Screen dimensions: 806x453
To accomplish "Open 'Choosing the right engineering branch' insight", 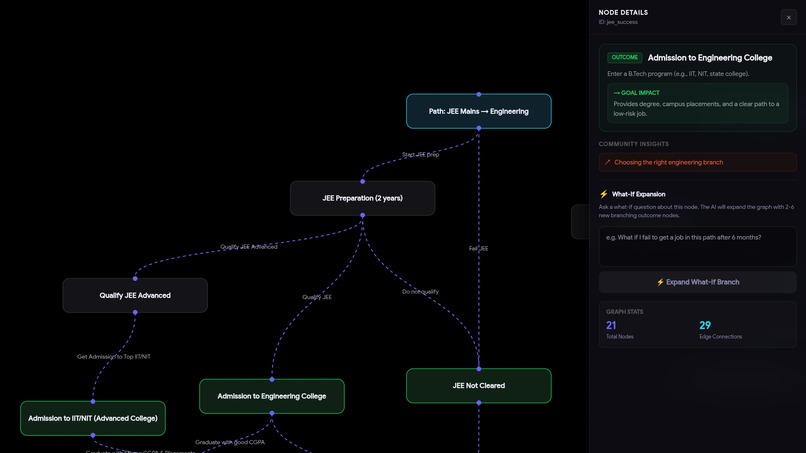I will 698,162.
